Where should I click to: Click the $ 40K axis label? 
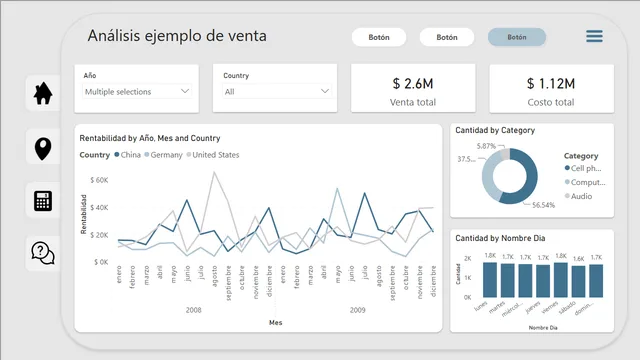point(99,207)
